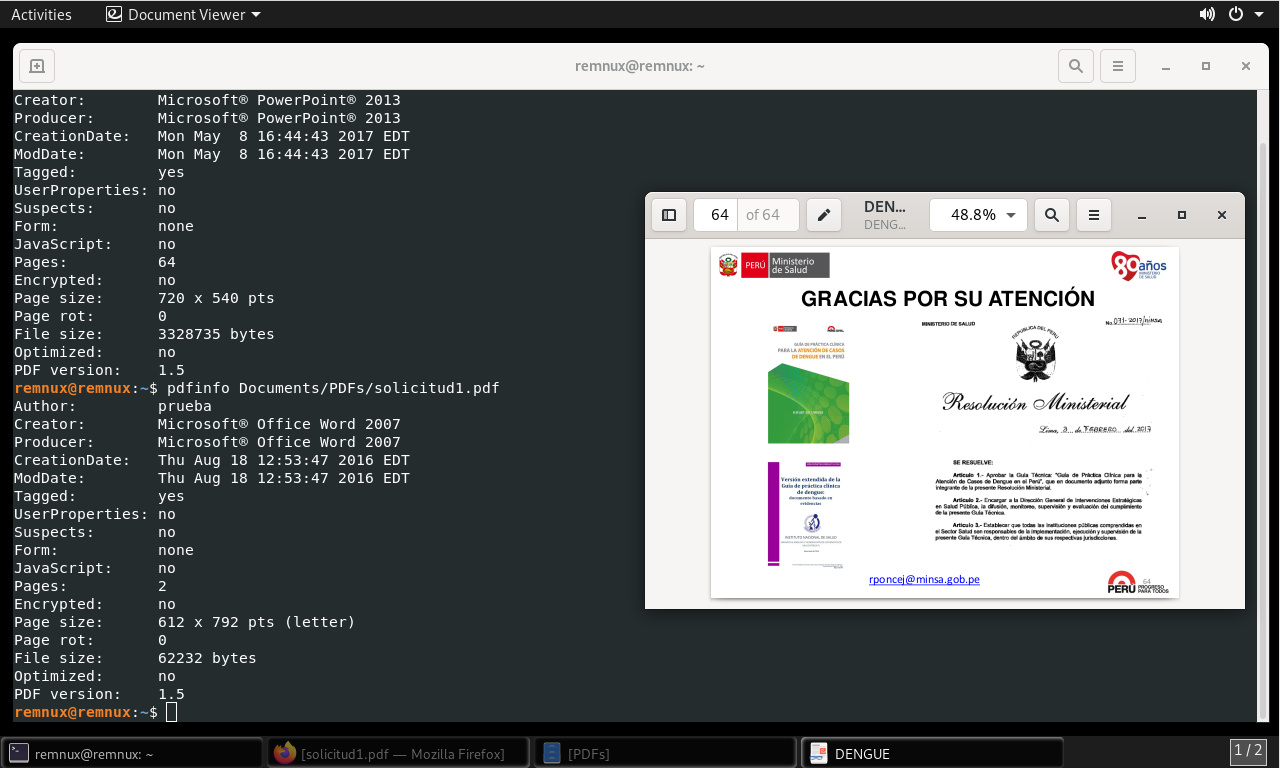Switch to remnux terminal taskbar item
This screenshot has height=768, width=1281.
coord(132,753)
